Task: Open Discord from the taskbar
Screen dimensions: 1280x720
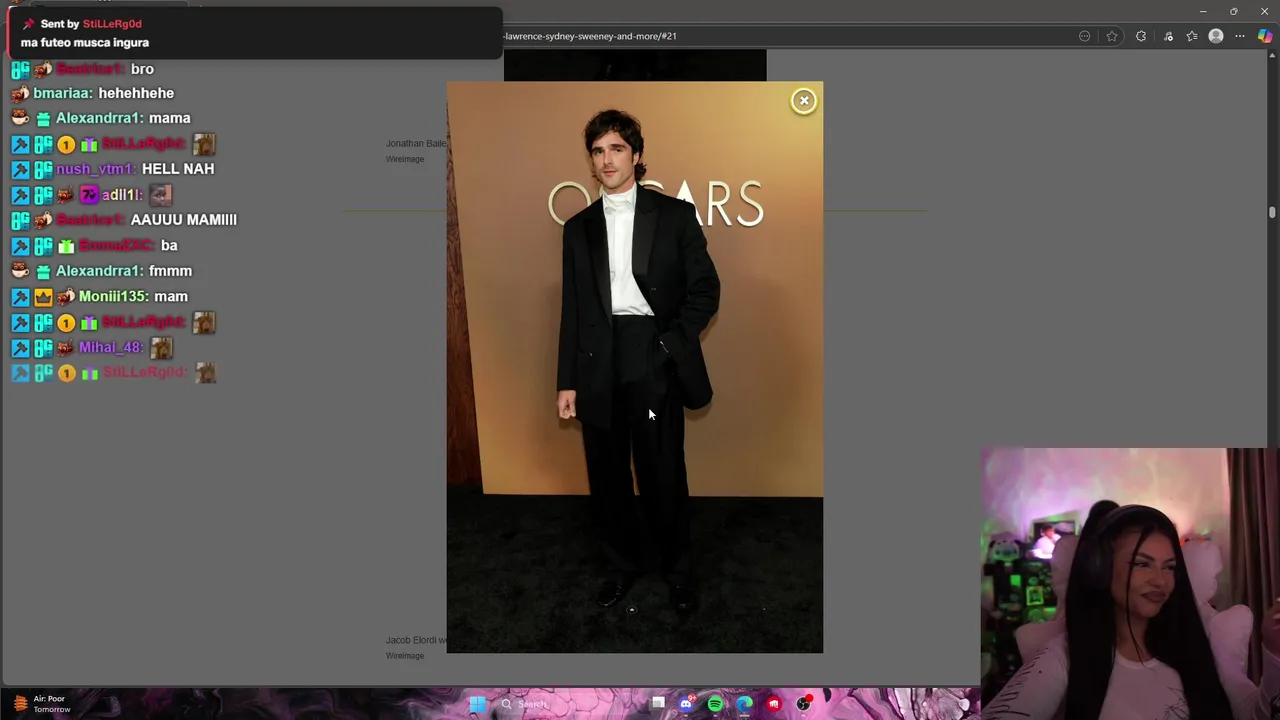Action: tap(686, 704)
